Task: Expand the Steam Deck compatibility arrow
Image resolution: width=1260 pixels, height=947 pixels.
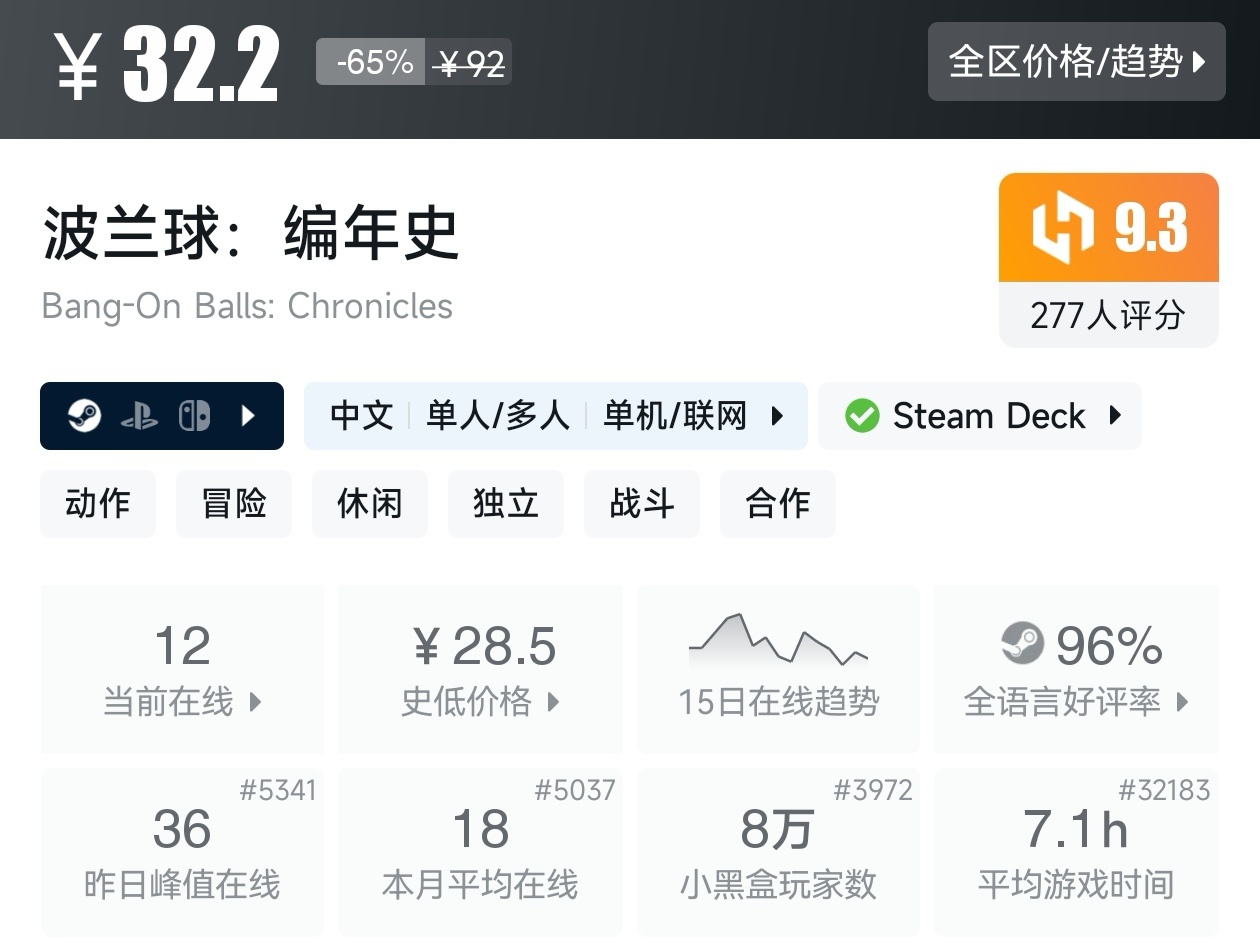Action: click(1116, 416)
